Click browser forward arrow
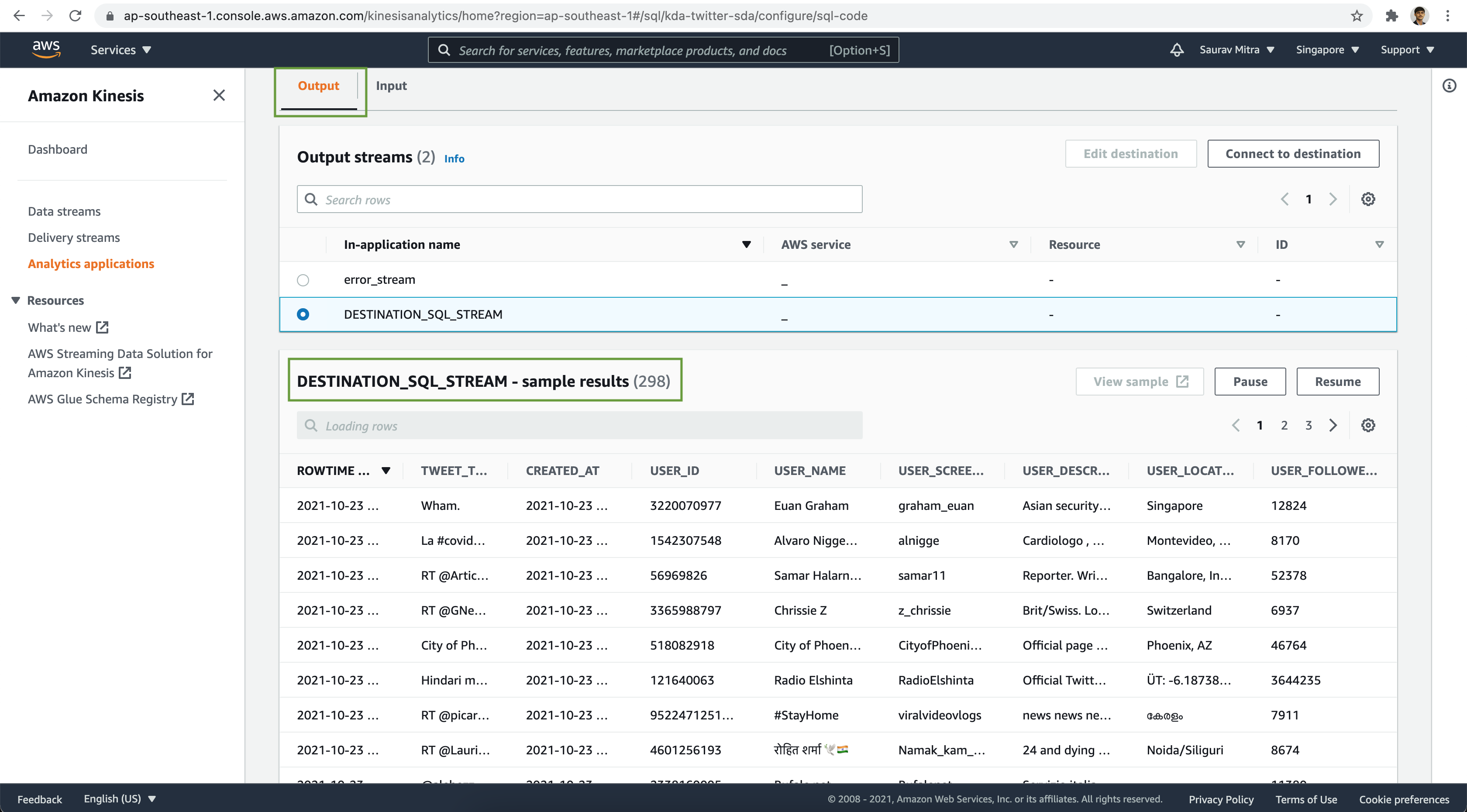The image size is (1467, 812). [x=47, y=15]
